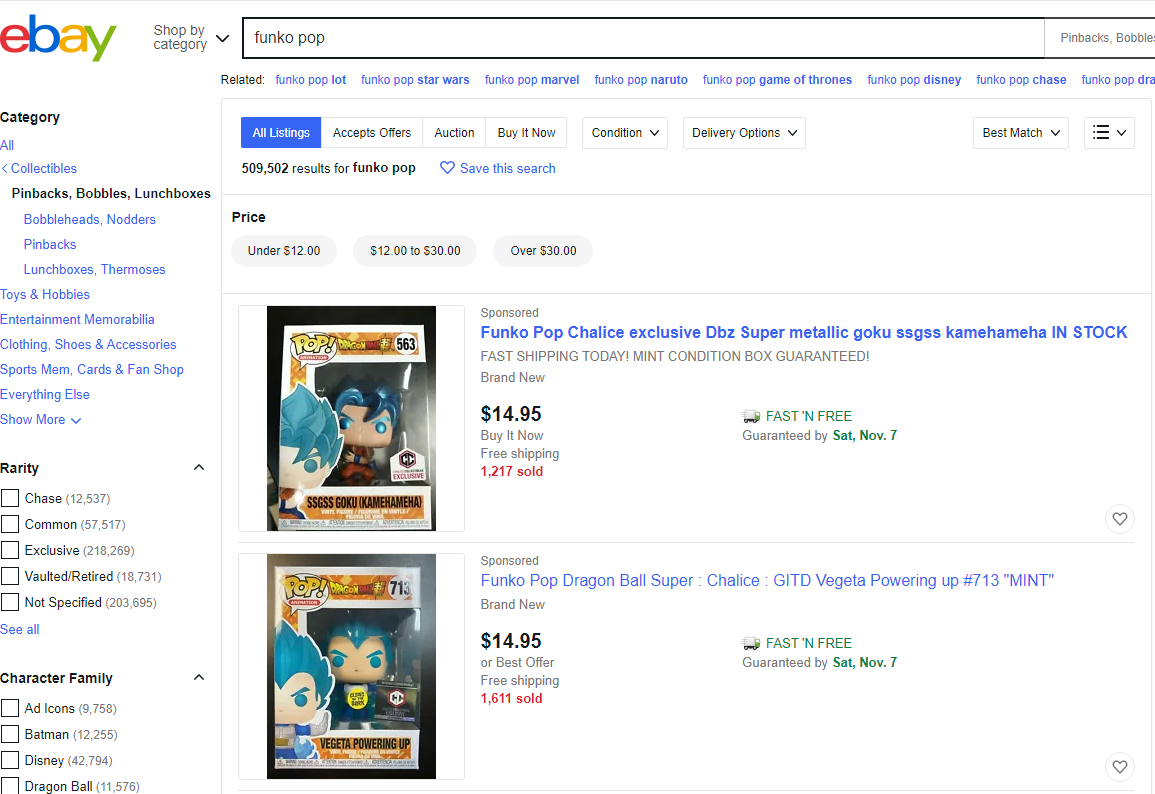This screenshot has width=1155, height=794.
Task: Open the Bobbleheads, Nodders category link
Action: 90,219
